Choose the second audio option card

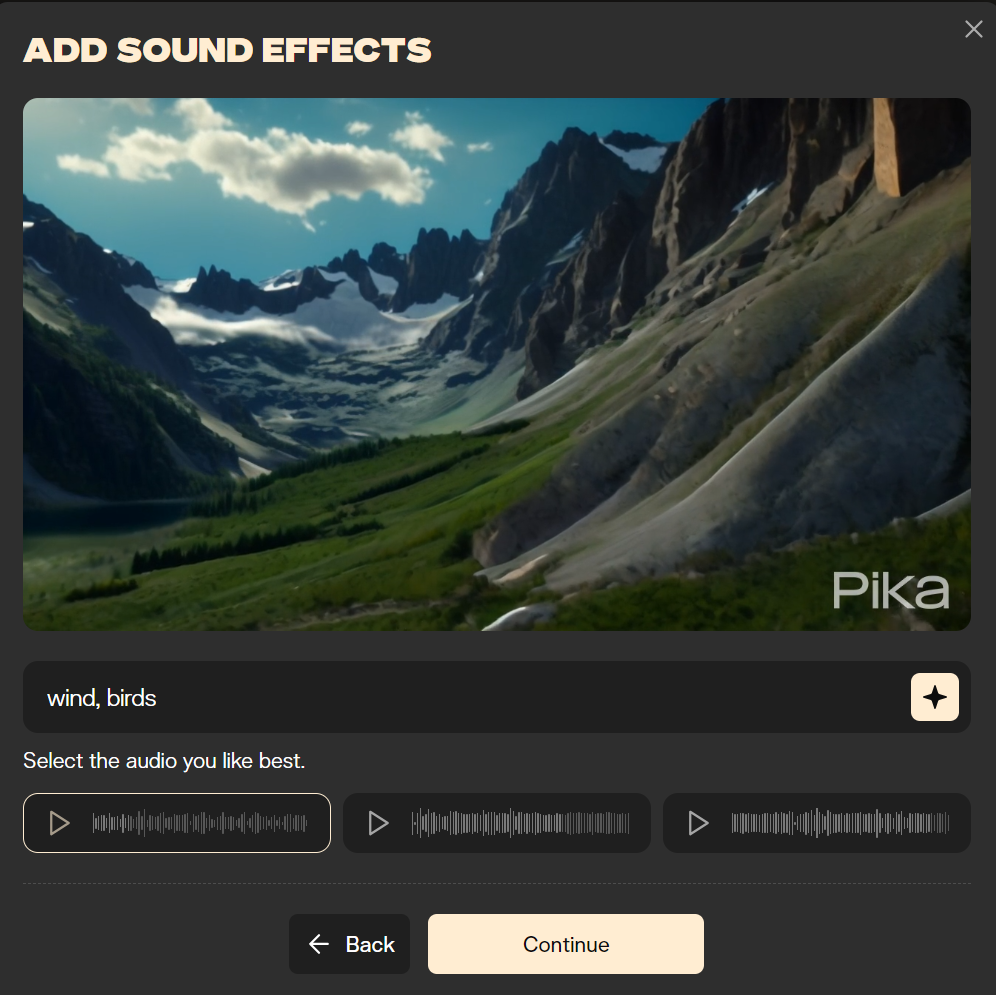click(x=497, y=823)
